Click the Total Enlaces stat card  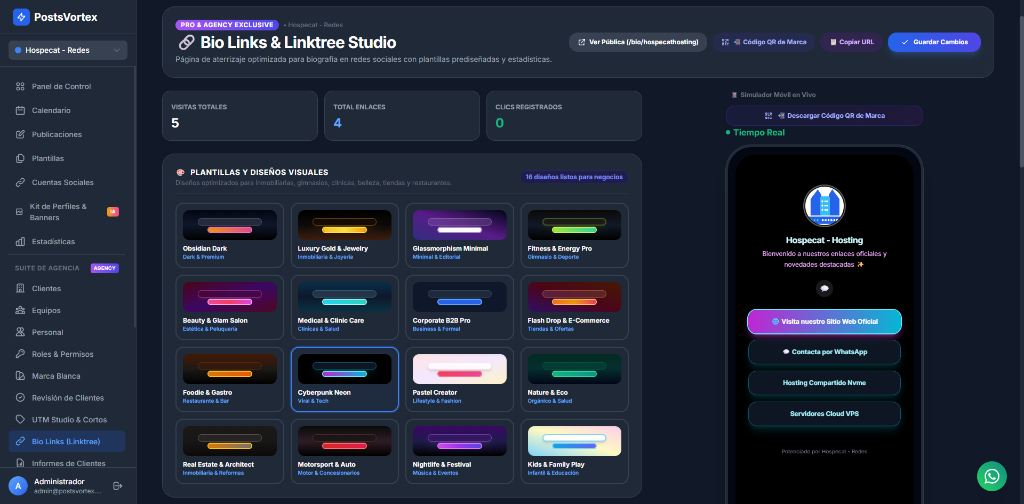[402, 116]
